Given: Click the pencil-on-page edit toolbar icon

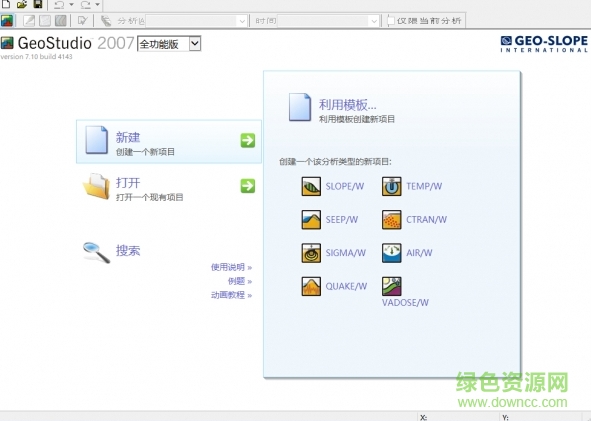Looking at the screenshot, I should point(82,20).
